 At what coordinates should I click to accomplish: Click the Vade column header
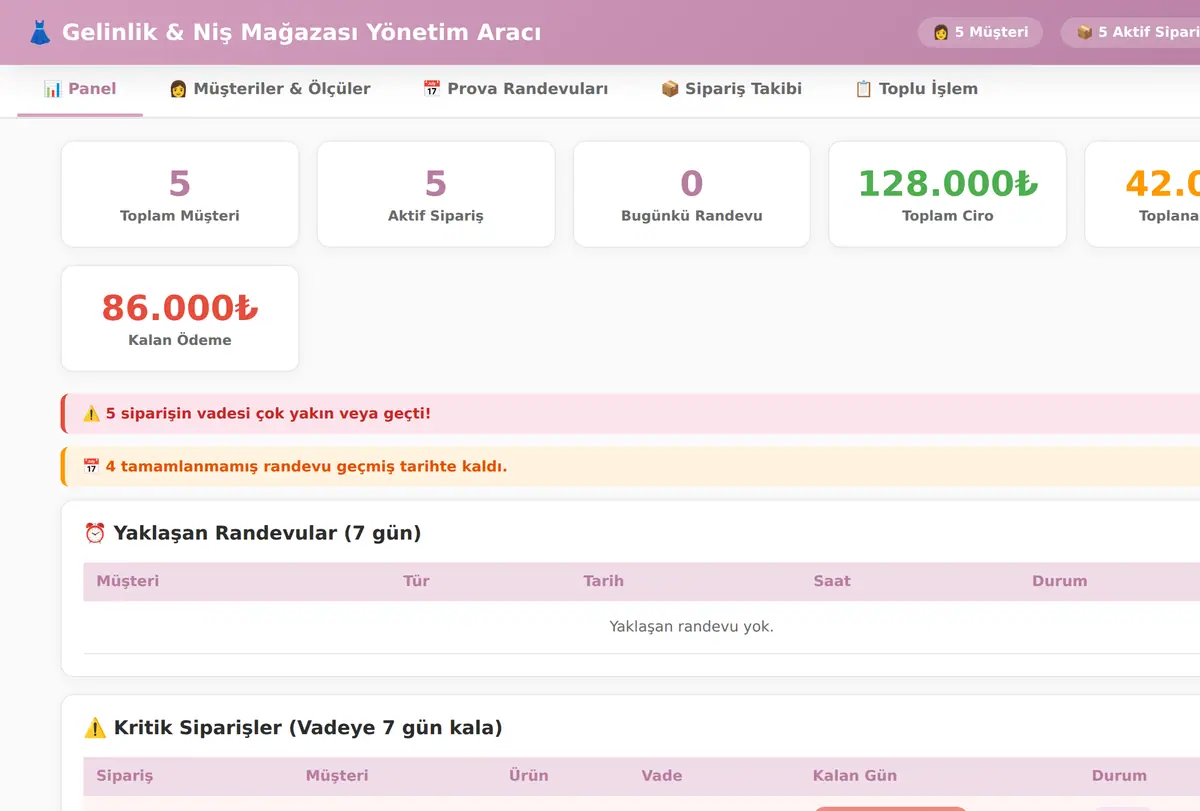[x=662, y=776]
